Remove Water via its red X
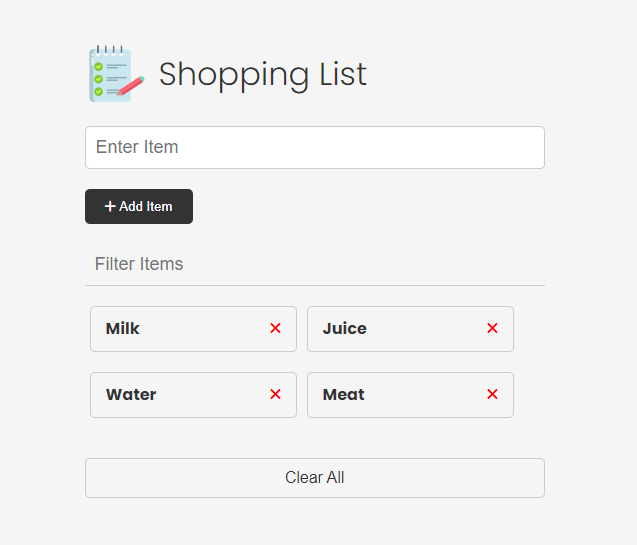This screenshot has height=545, width=637. [276, 394]
